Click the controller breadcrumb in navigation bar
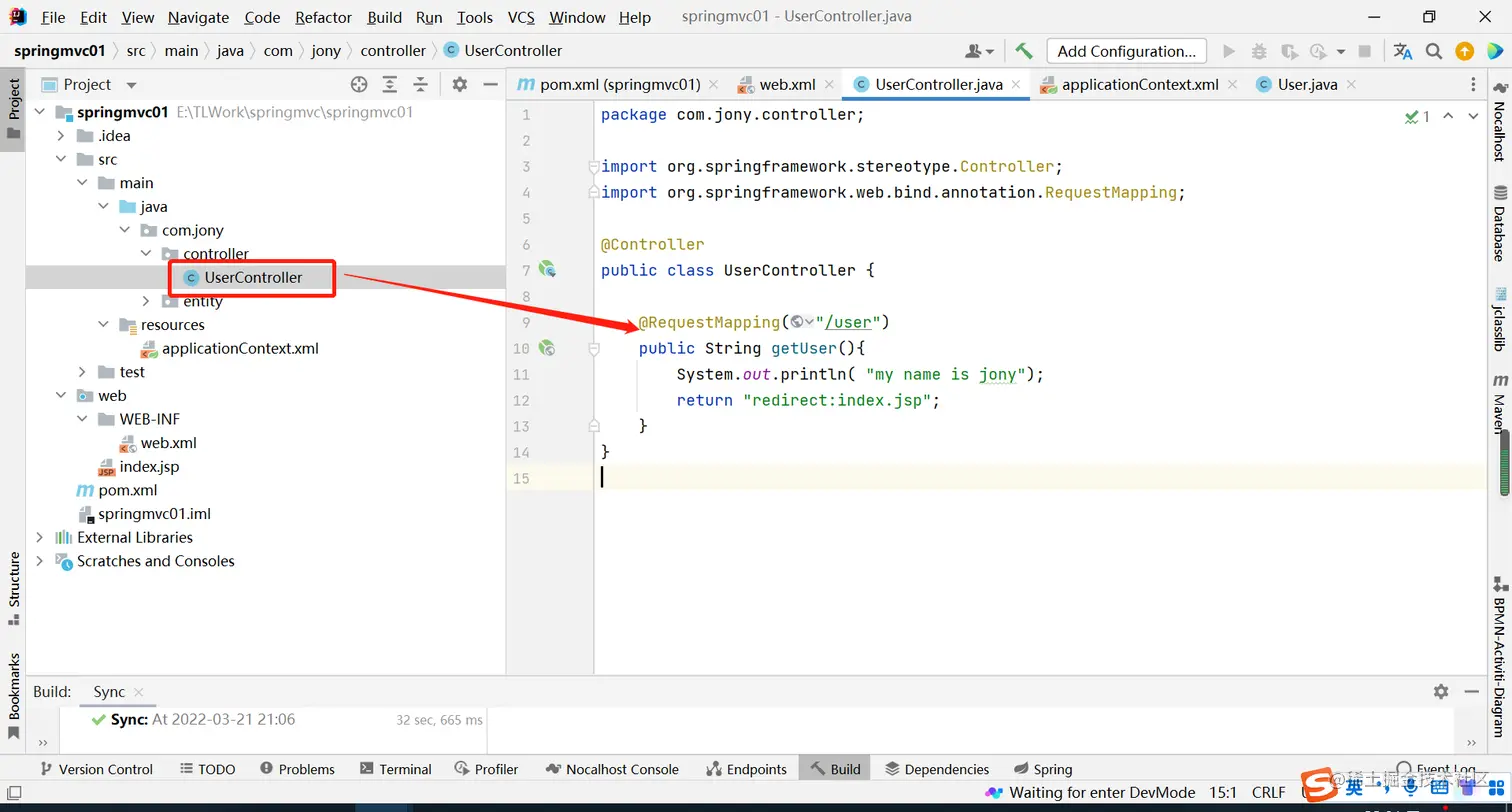The width and height of the screenshot is (1512, 812). 393,51
